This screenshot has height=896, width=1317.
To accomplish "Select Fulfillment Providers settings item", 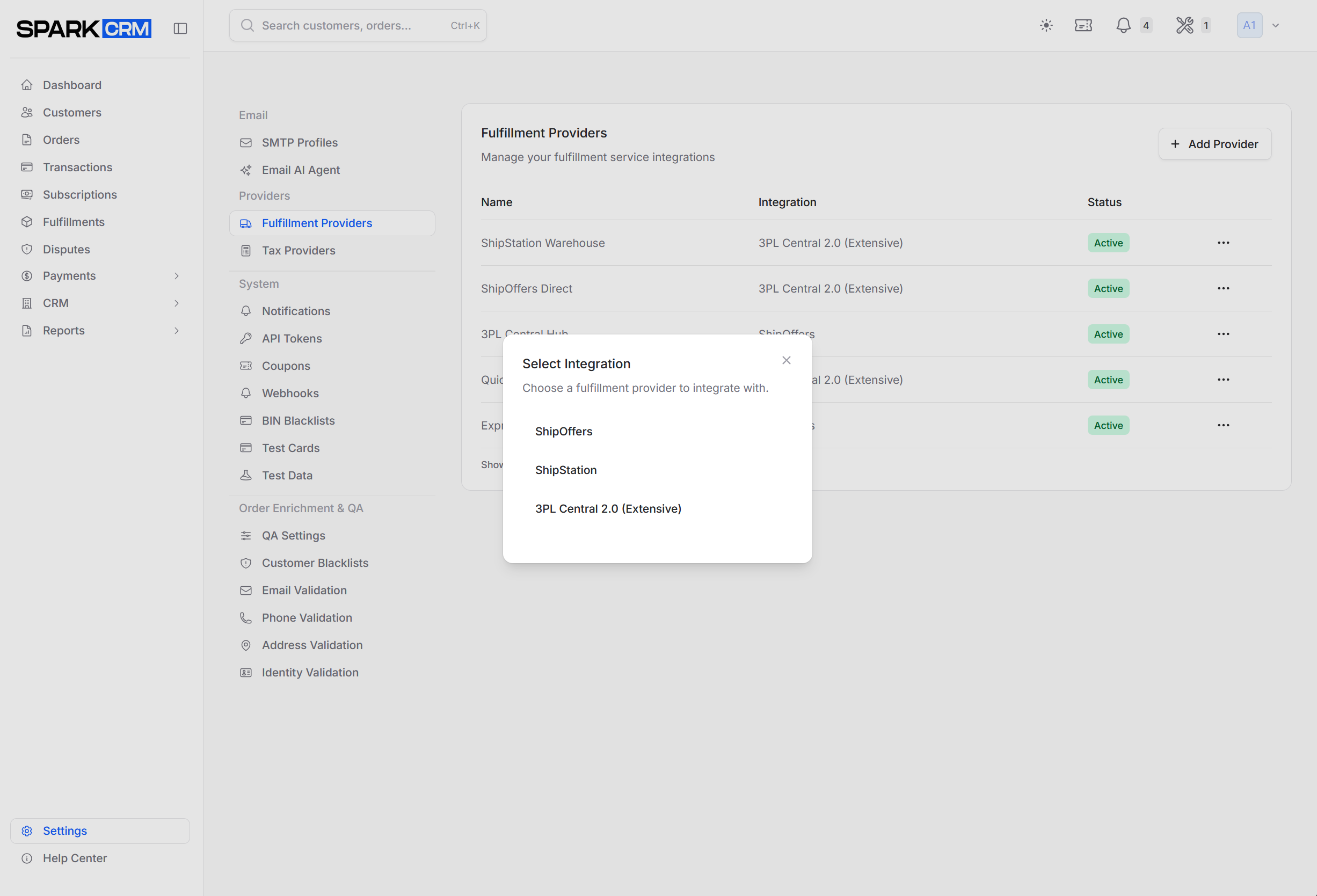I will tap(332, 223).
